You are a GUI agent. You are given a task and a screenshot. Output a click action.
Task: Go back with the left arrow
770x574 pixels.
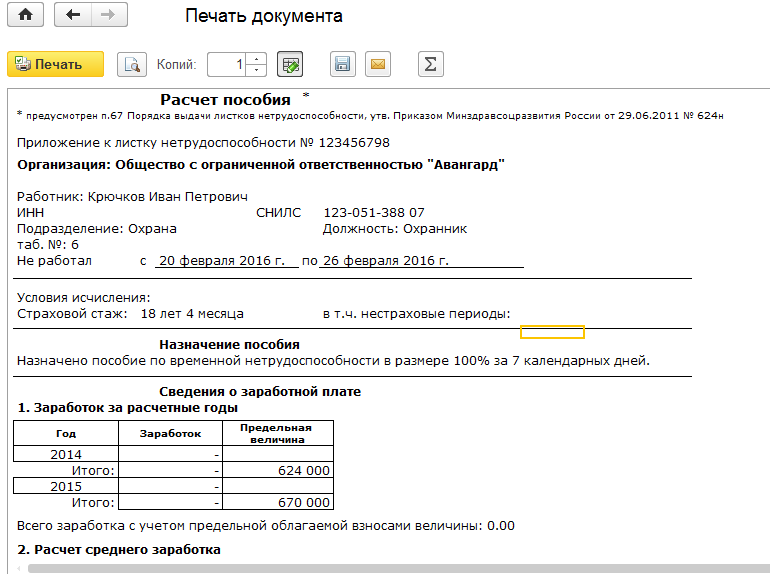pos(72,15)
